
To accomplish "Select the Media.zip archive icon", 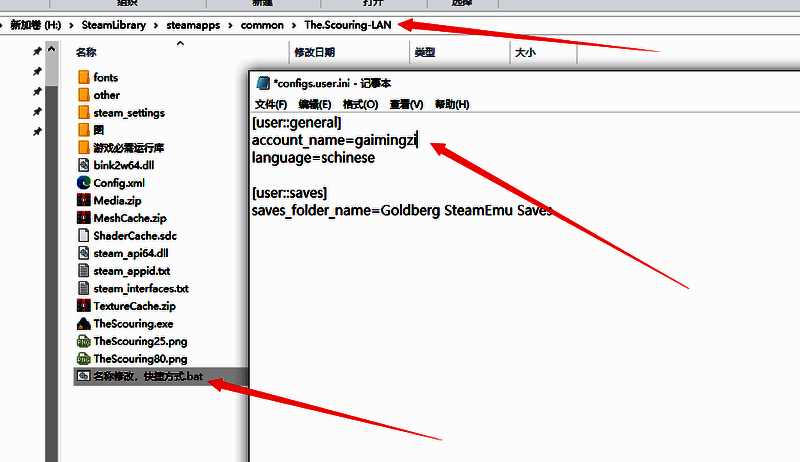I will point(84,200).
